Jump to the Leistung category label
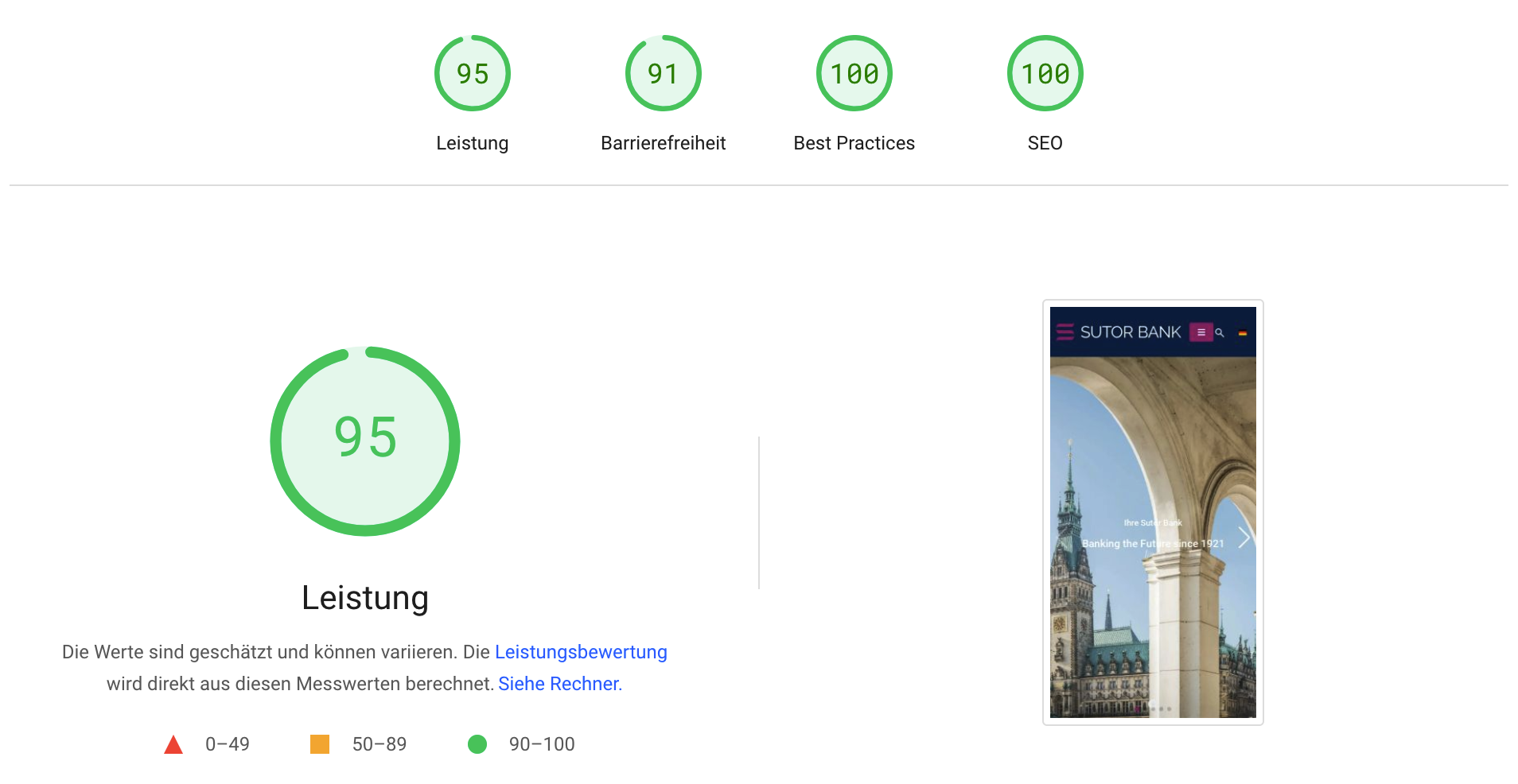Screen dimensions: 1518x784 coord(473,143)
